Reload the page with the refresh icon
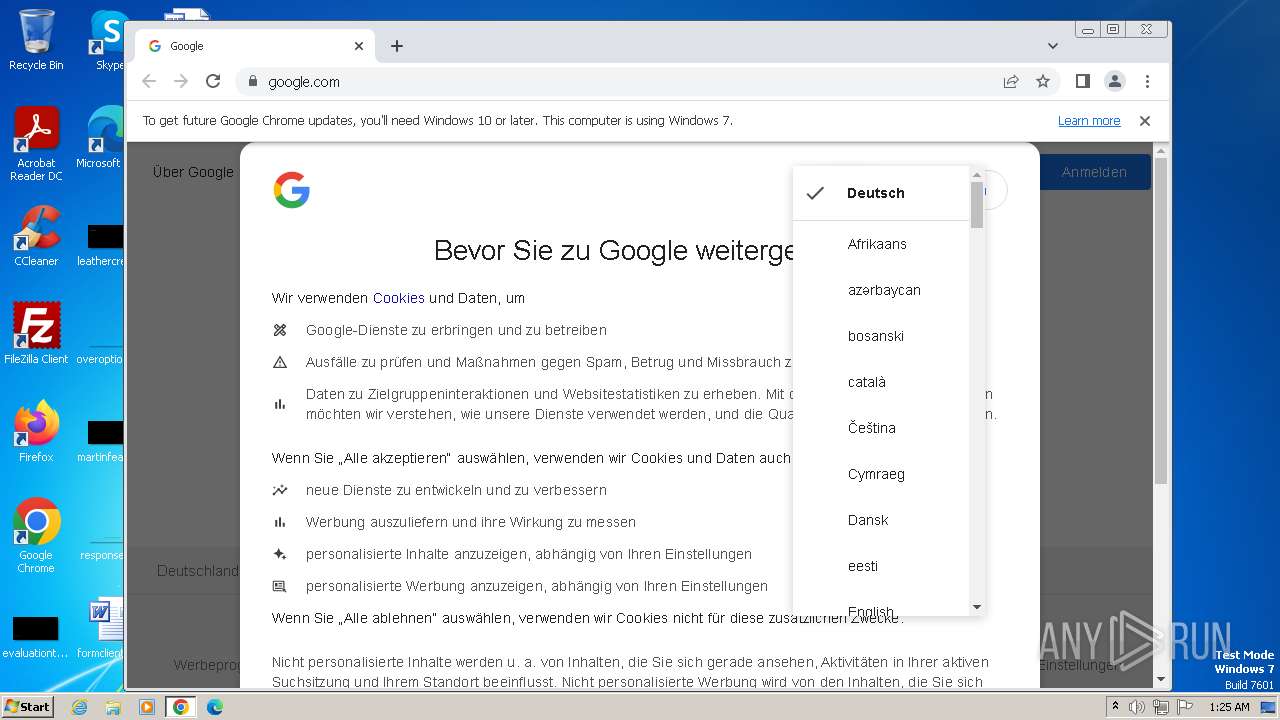 click(x=213, y=81)
